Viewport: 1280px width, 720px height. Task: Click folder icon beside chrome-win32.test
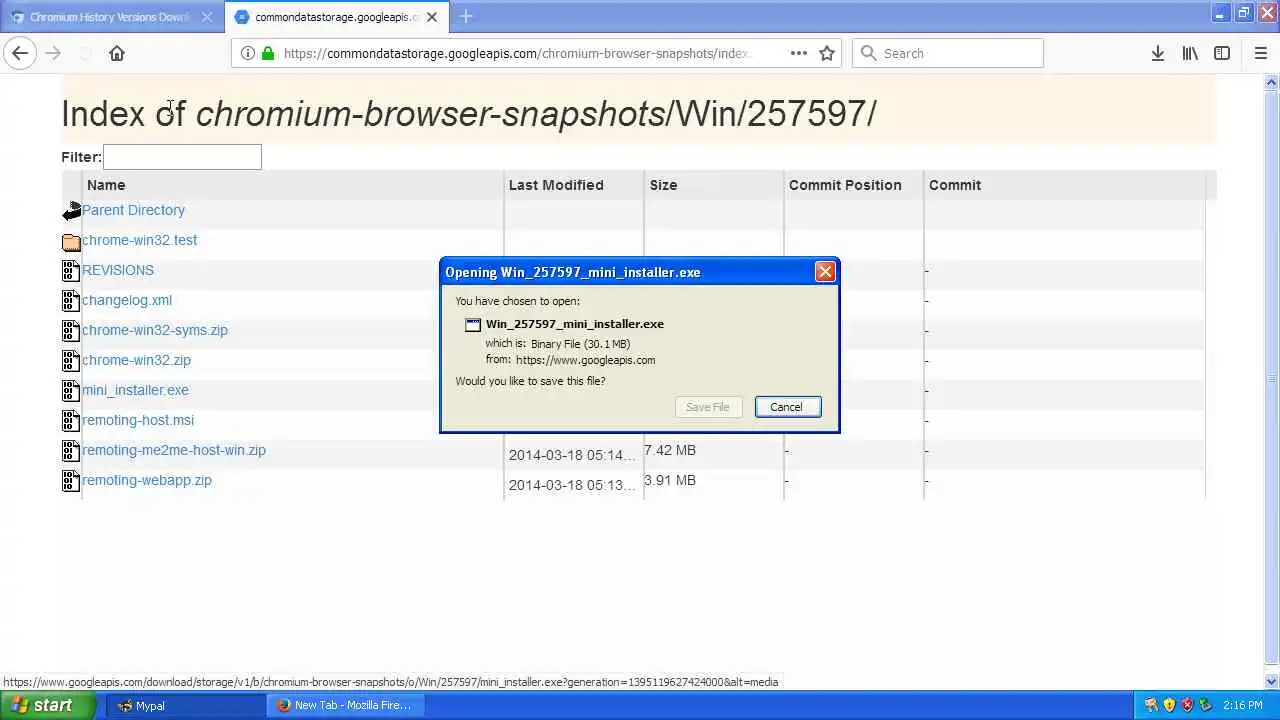coord(71,241)
